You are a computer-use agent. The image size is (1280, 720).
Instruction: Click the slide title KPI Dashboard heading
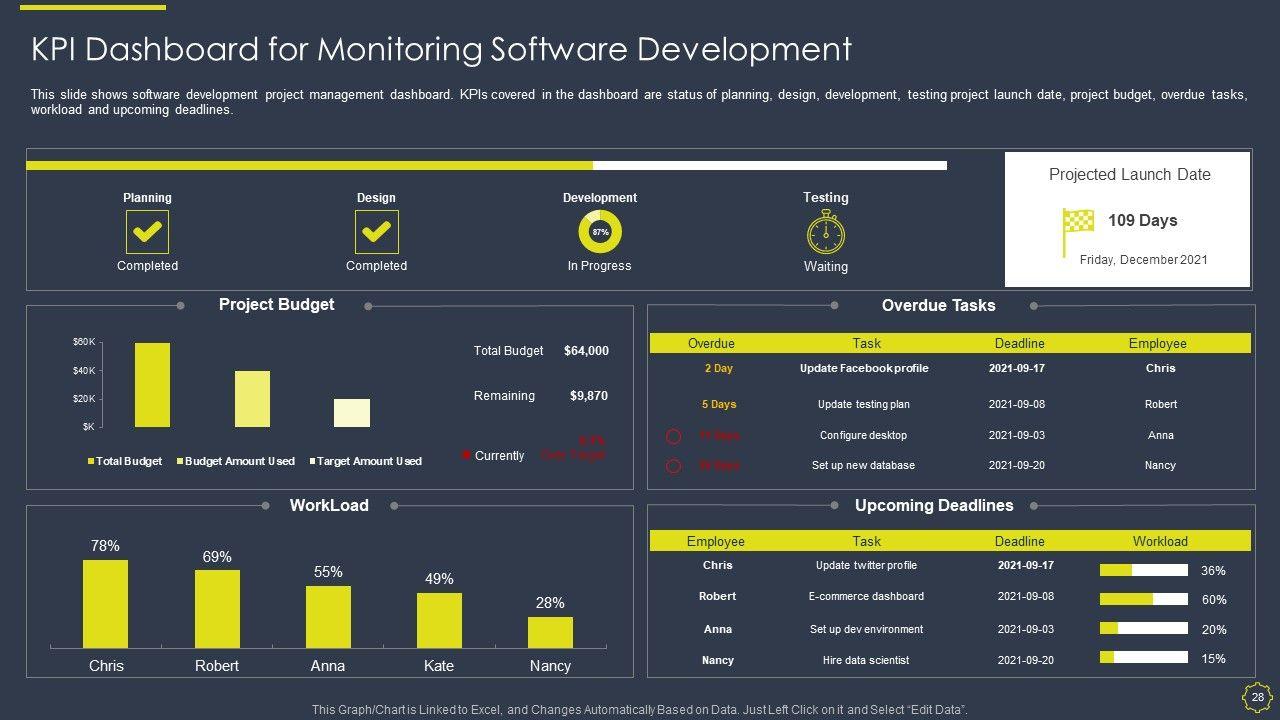tap(441, 49)
